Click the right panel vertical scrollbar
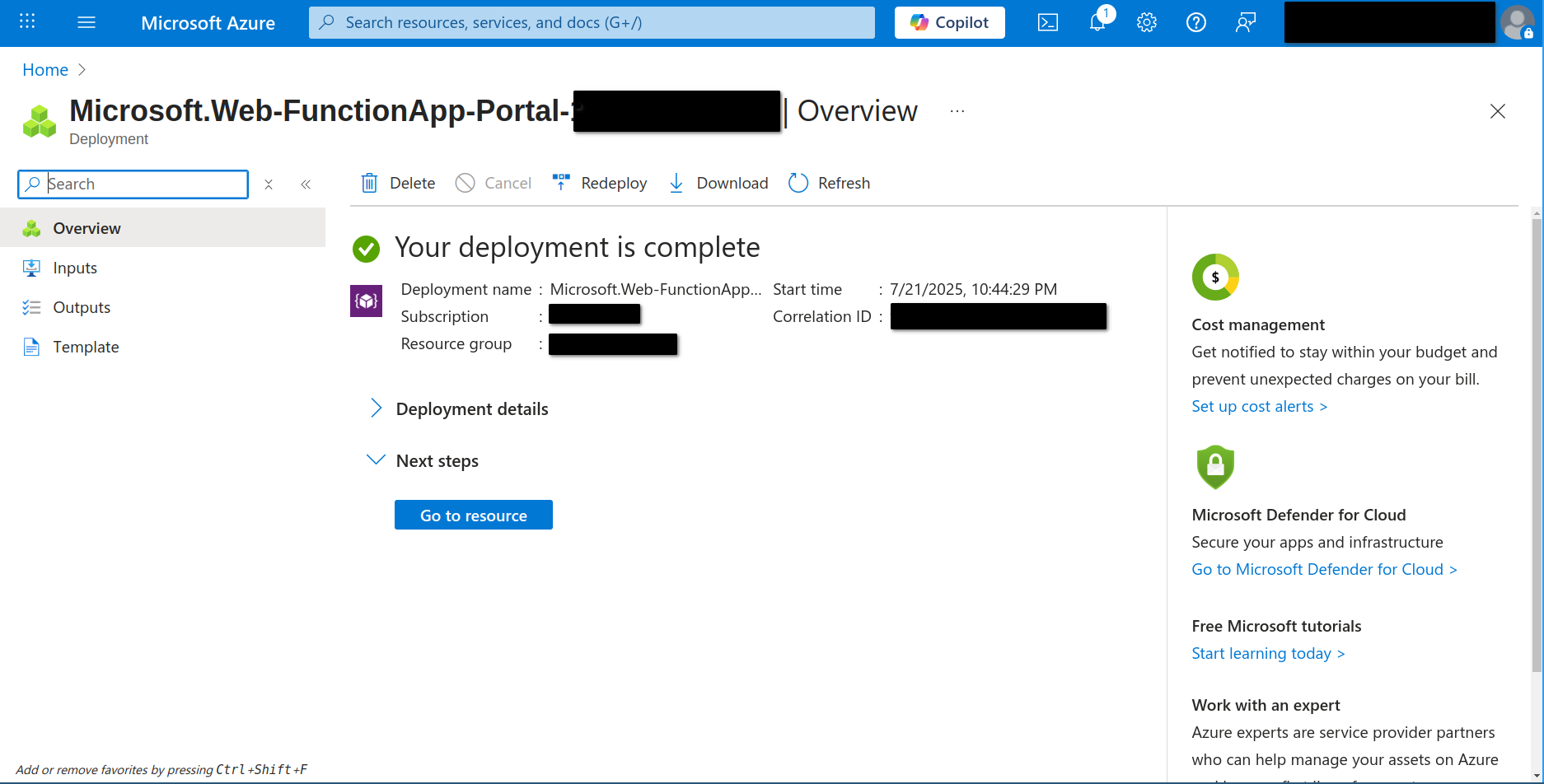Screen dimensions: 1544x784 tap(1537, 445)
